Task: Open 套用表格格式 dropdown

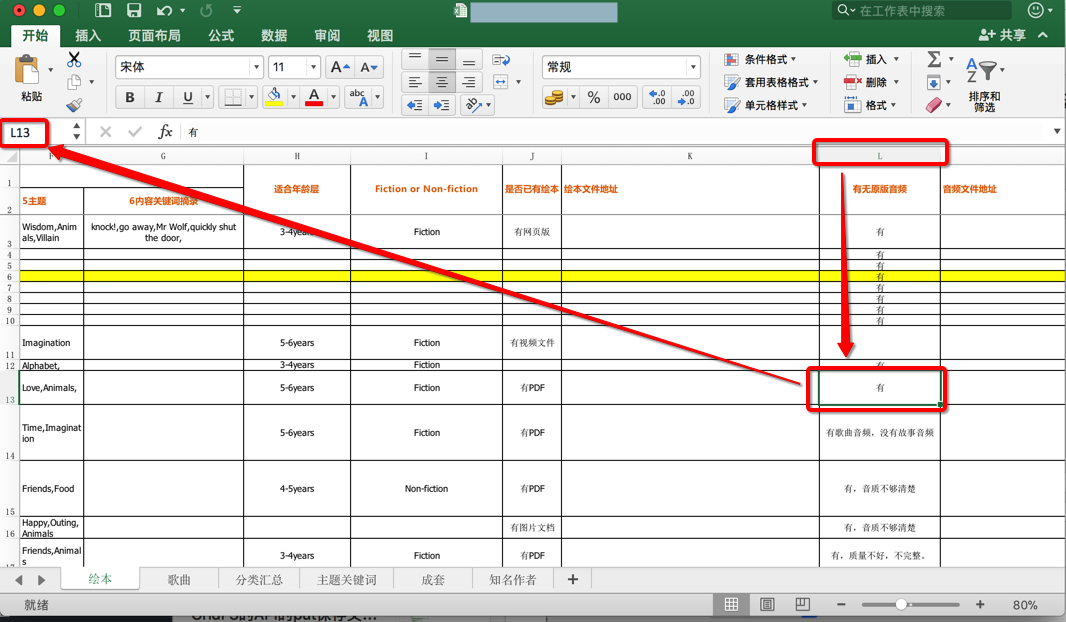Action: (771, 82)
